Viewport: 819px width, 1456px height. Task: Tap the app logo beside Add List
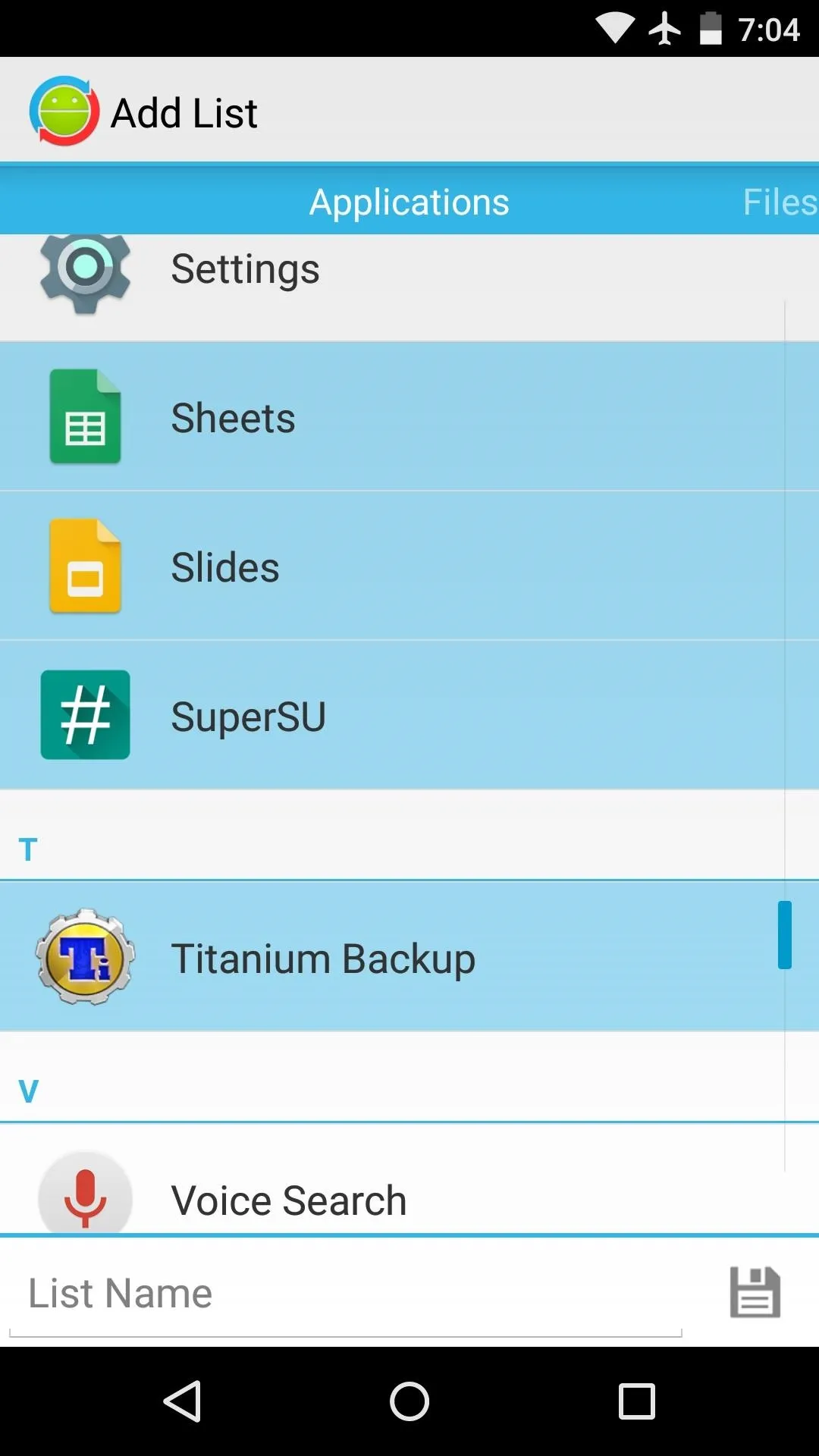click(64, 111)
